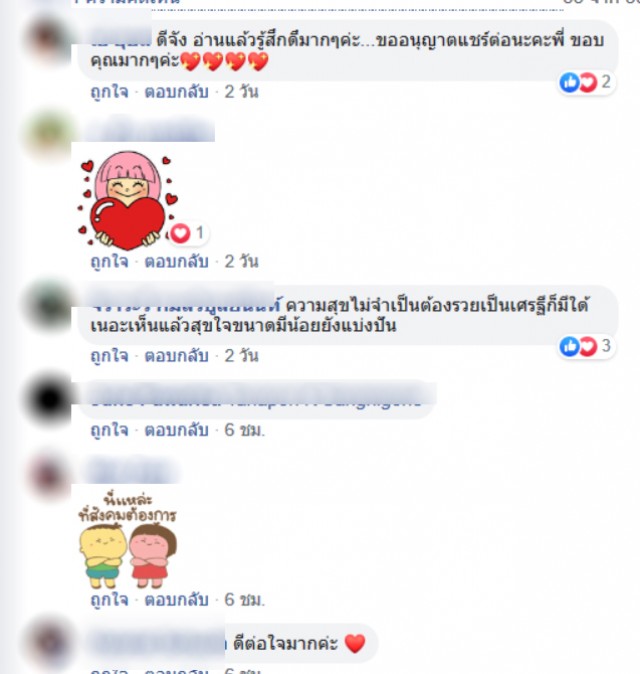The image size is (640, 674).
Task: Like the blurred tagged-names comment from 6 ชม.
Action: pyautogui.click(x=109, y=430)
